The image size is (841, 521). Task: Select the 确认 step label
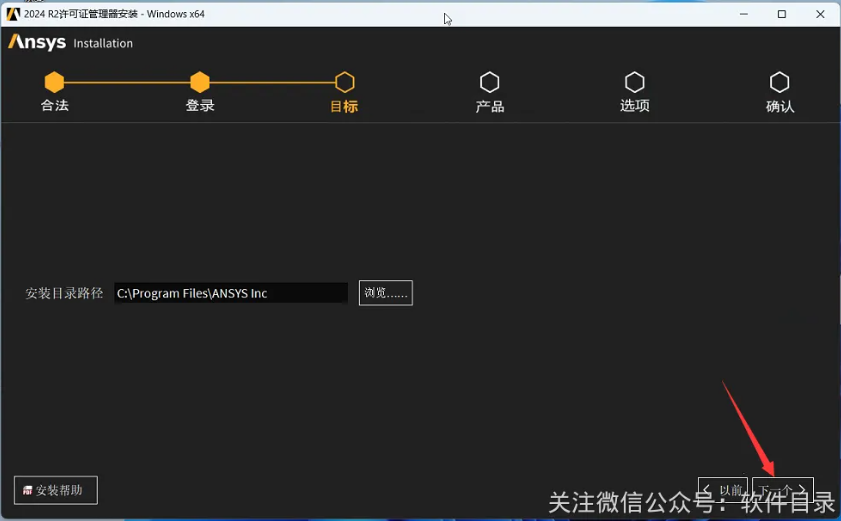(779, 106)
